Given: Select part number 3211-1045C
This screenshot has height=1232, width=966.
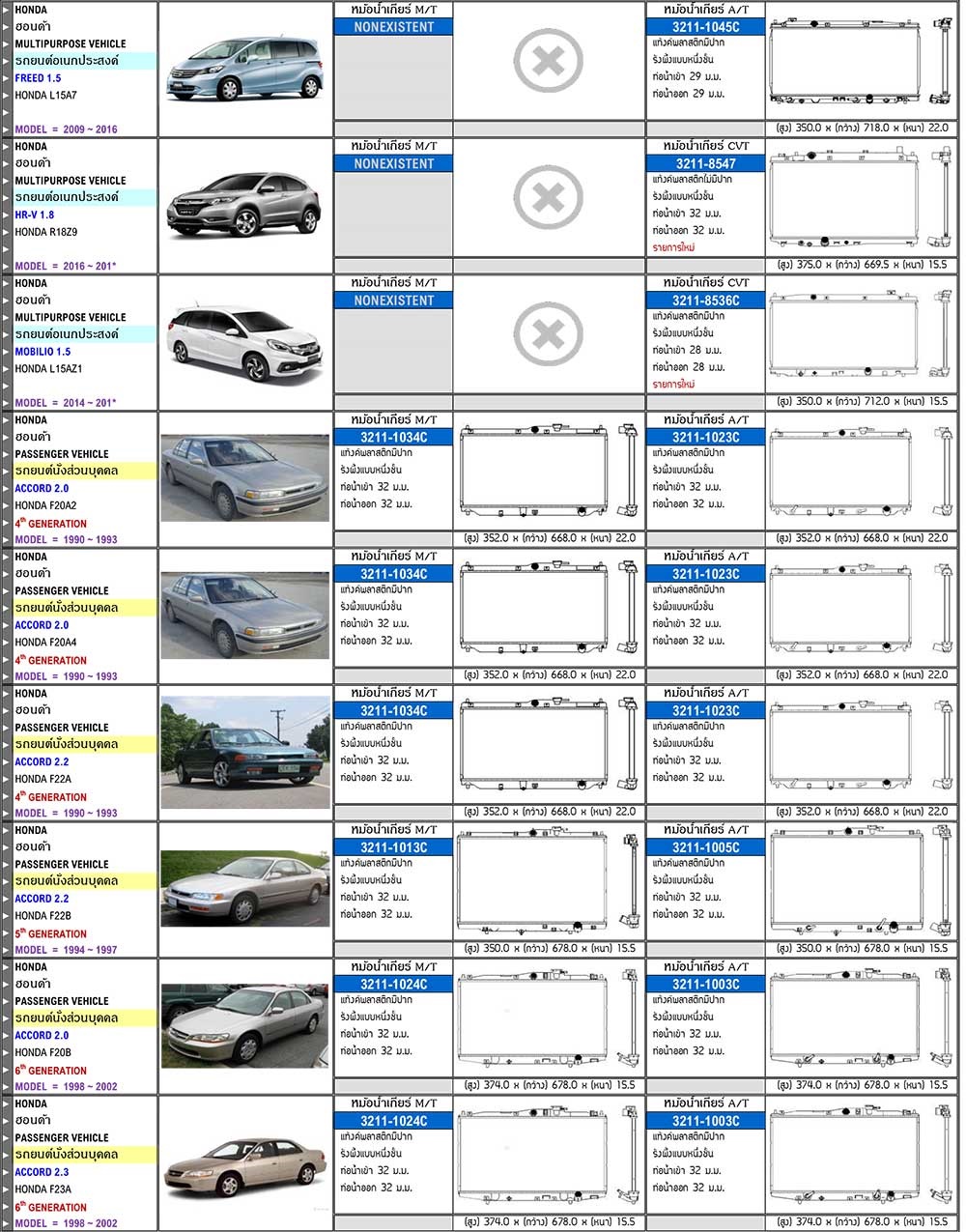Looking at the screenshot, I should click(x=706, y=27).
